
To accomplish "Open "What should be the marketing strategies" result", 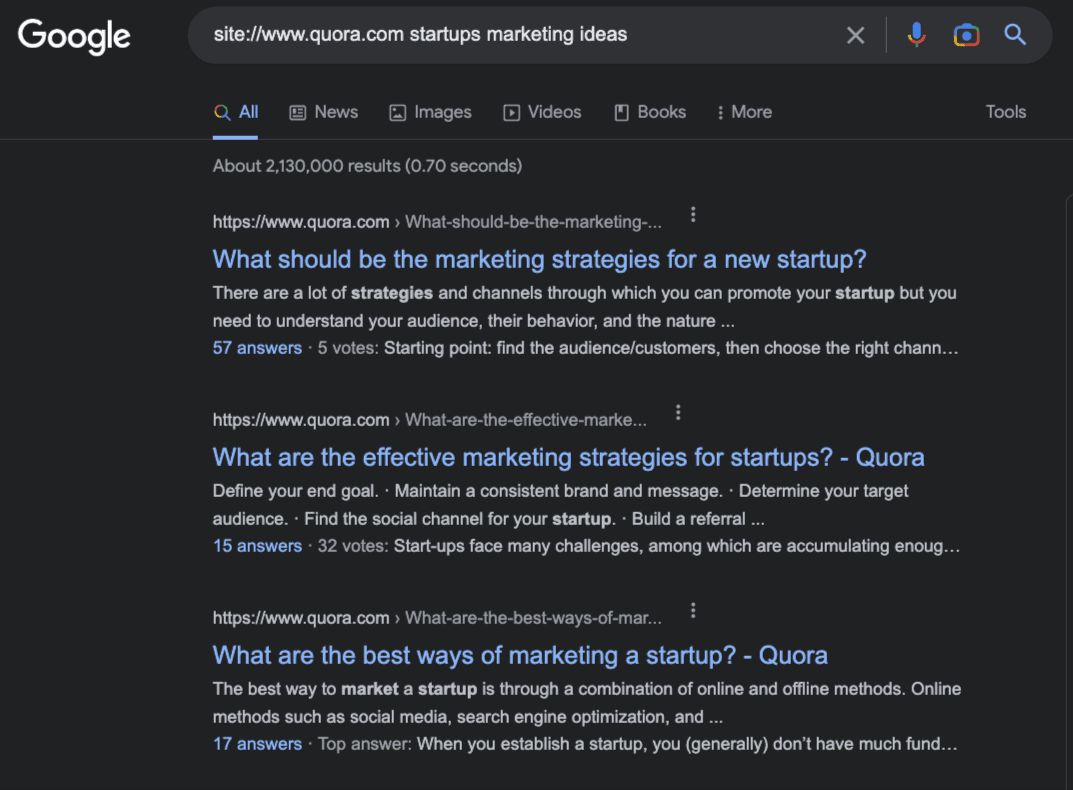I will coord(539,260).
